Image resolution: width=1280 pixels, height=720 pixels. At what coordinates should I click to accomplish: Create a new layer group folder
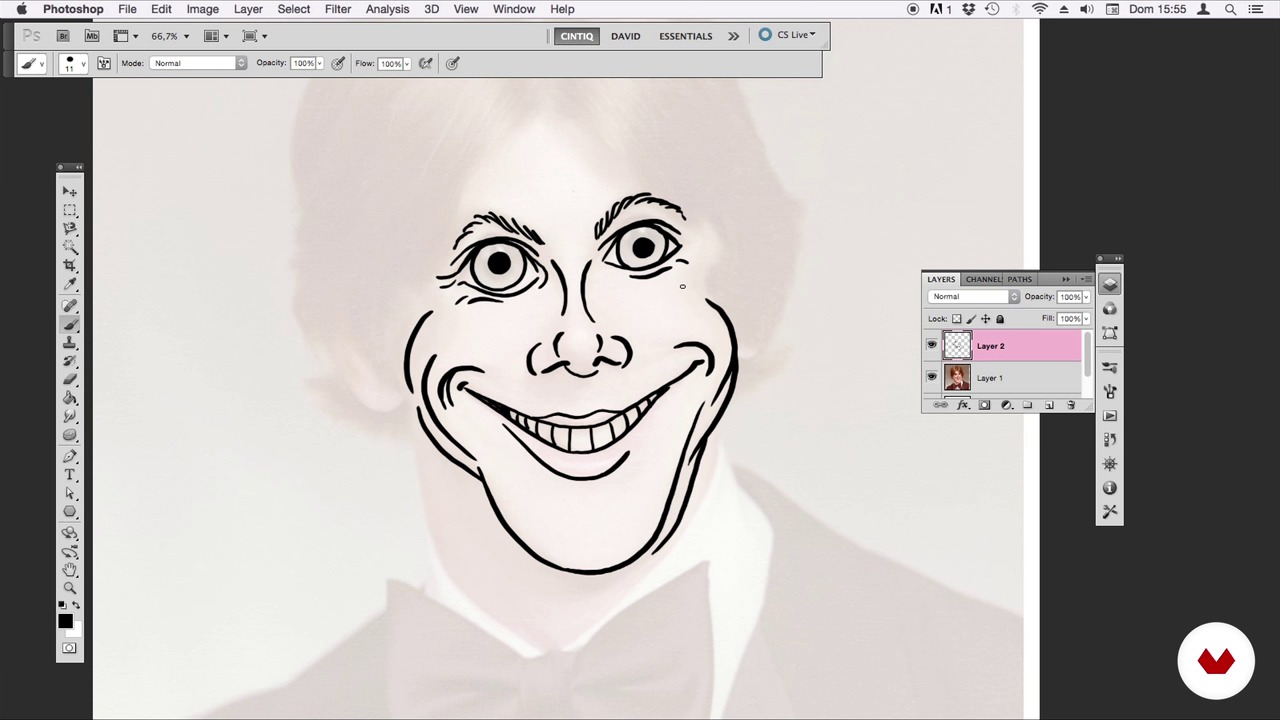pyautogui.click(x=1027, y=405)
